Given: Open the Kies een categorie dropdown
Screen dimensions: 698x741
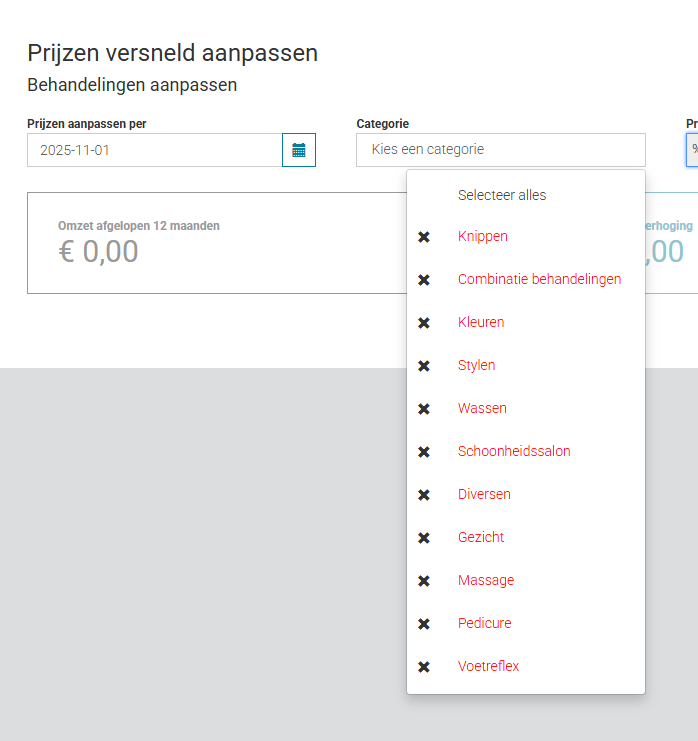Looking at the screenshot, I should coord(500,150).
